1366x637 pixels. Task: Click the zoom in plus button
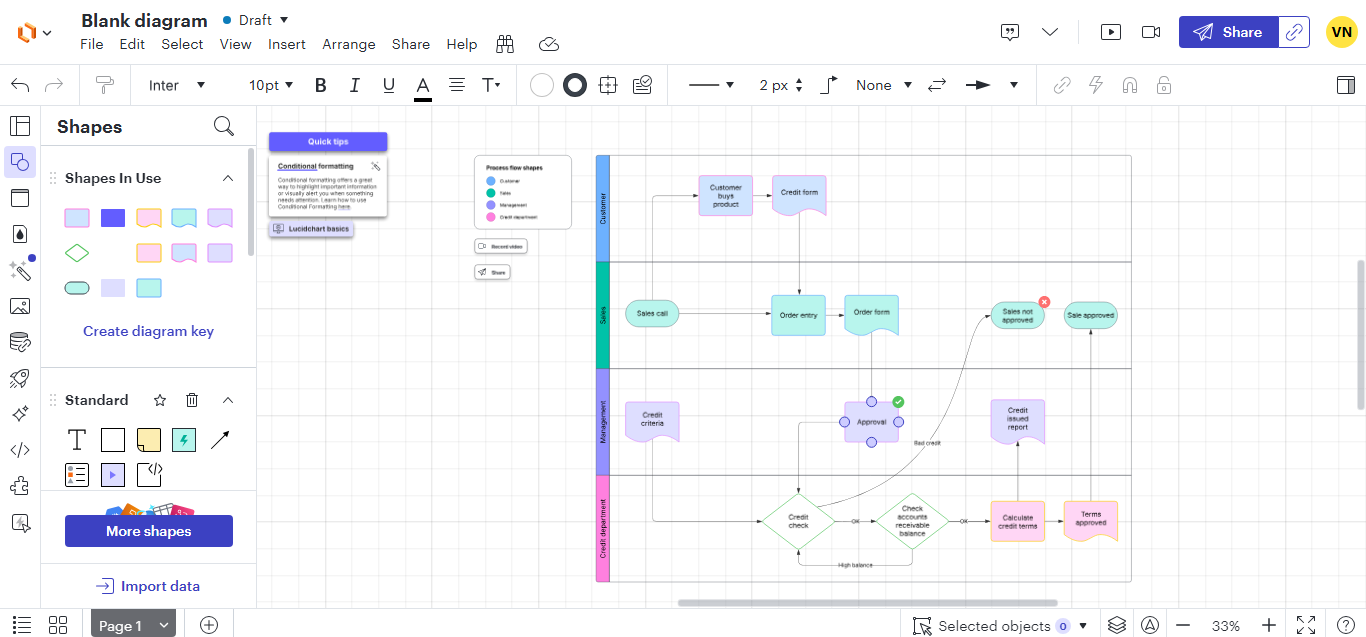pos(1269,625)
